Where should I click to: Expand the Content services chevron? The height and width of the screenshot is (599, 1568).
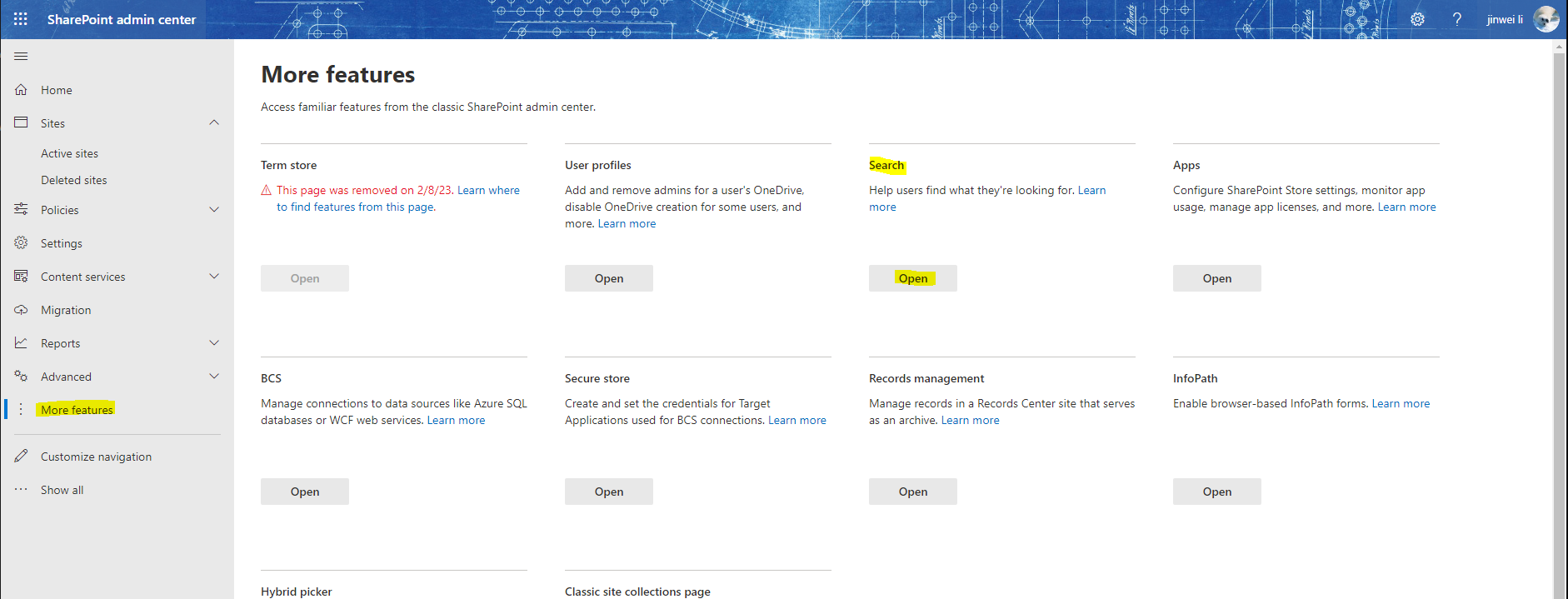point(214,276)
